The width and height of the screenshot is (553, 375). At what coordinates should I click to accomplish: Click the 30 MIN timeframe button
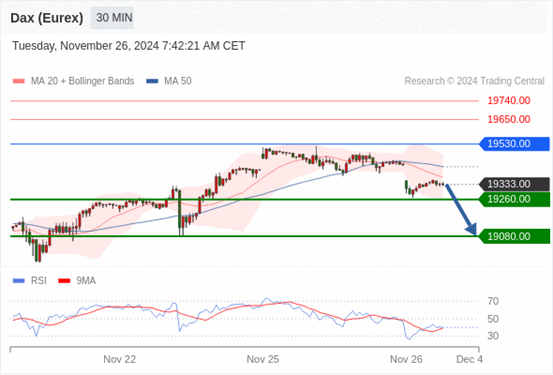point(112,18)
